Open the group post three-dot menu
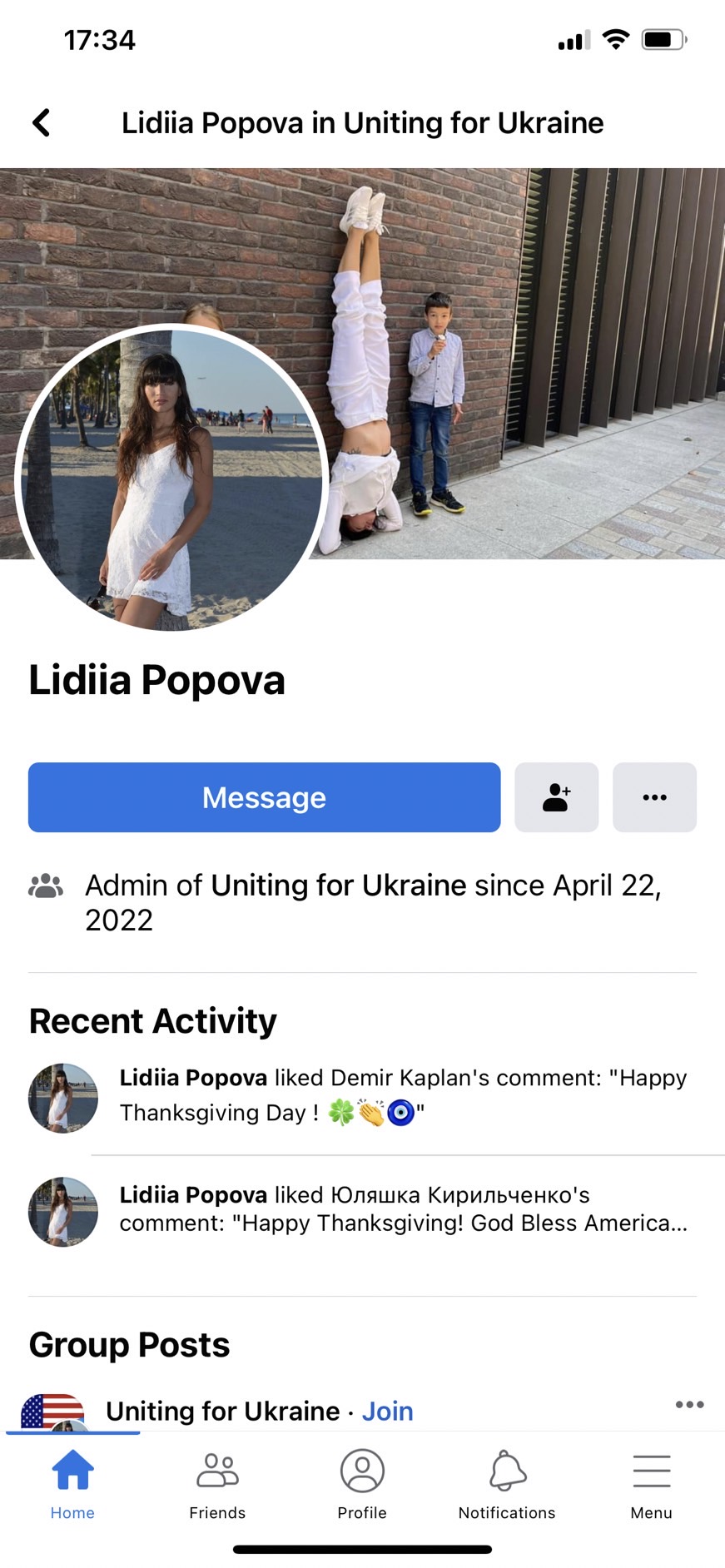The width and height of the screenshot is (725, 1568). (x=689, y=1405)
